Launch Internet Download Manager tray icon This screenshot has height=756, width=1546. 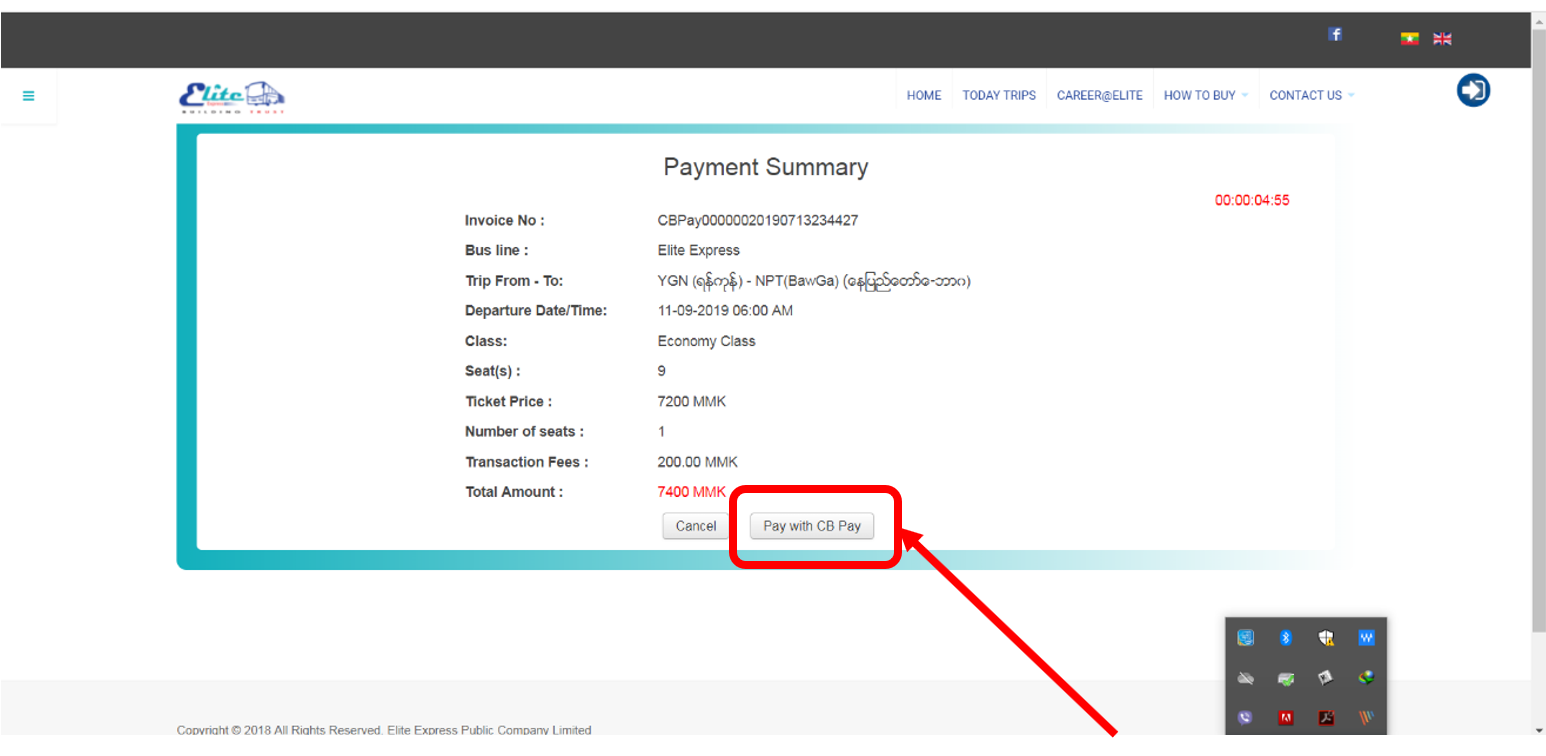tap(1366, 678)
